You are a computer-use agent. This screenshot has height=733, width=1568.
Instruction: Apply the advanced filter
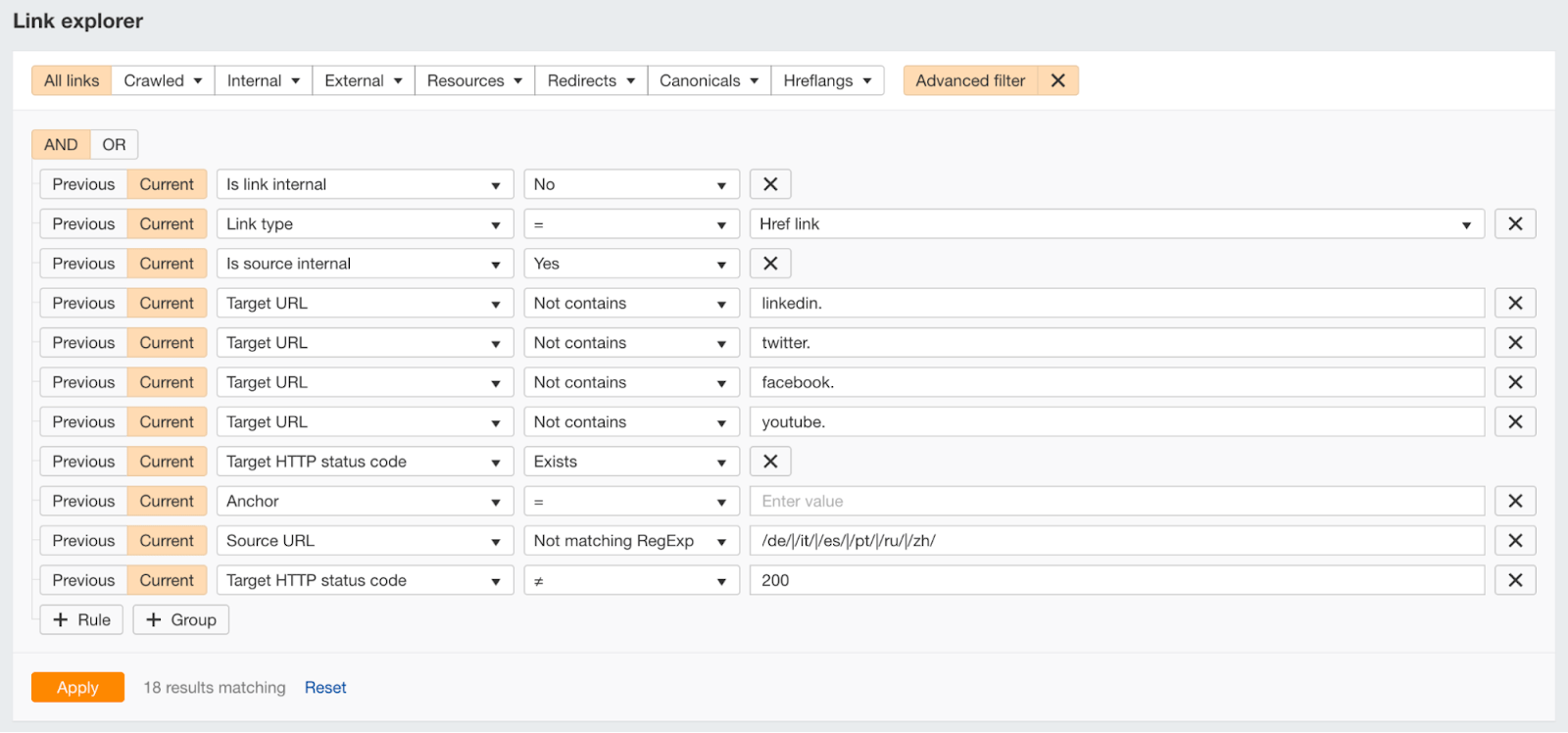pos(77,687)
